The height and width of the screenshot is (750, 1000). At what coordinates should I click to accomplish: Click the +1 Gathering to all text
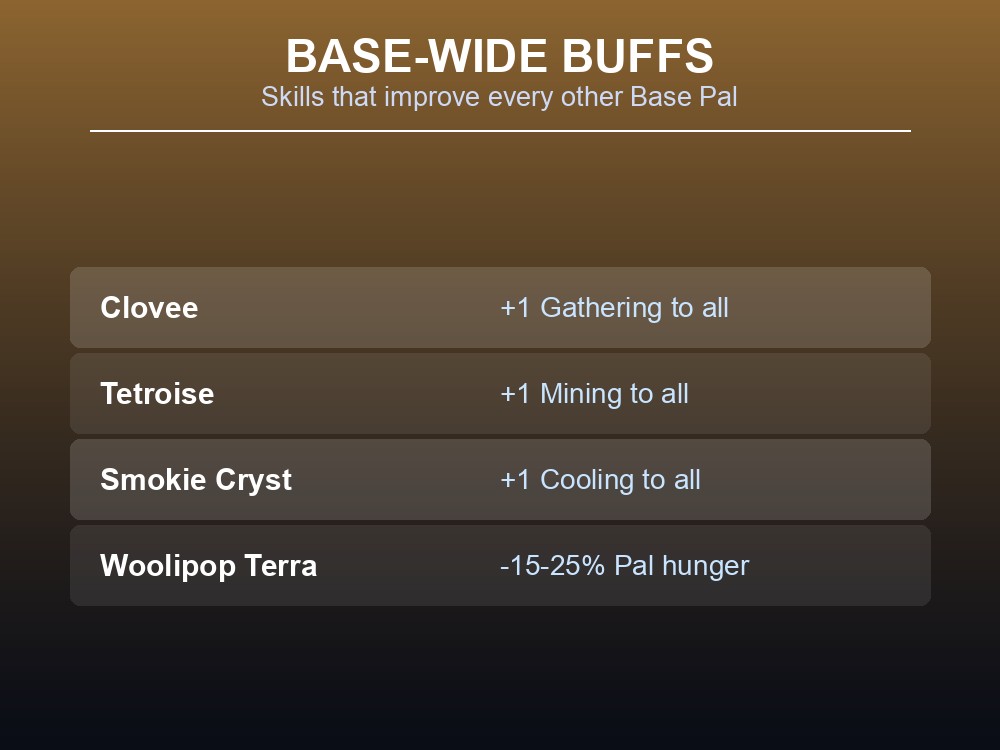[614, 308]
